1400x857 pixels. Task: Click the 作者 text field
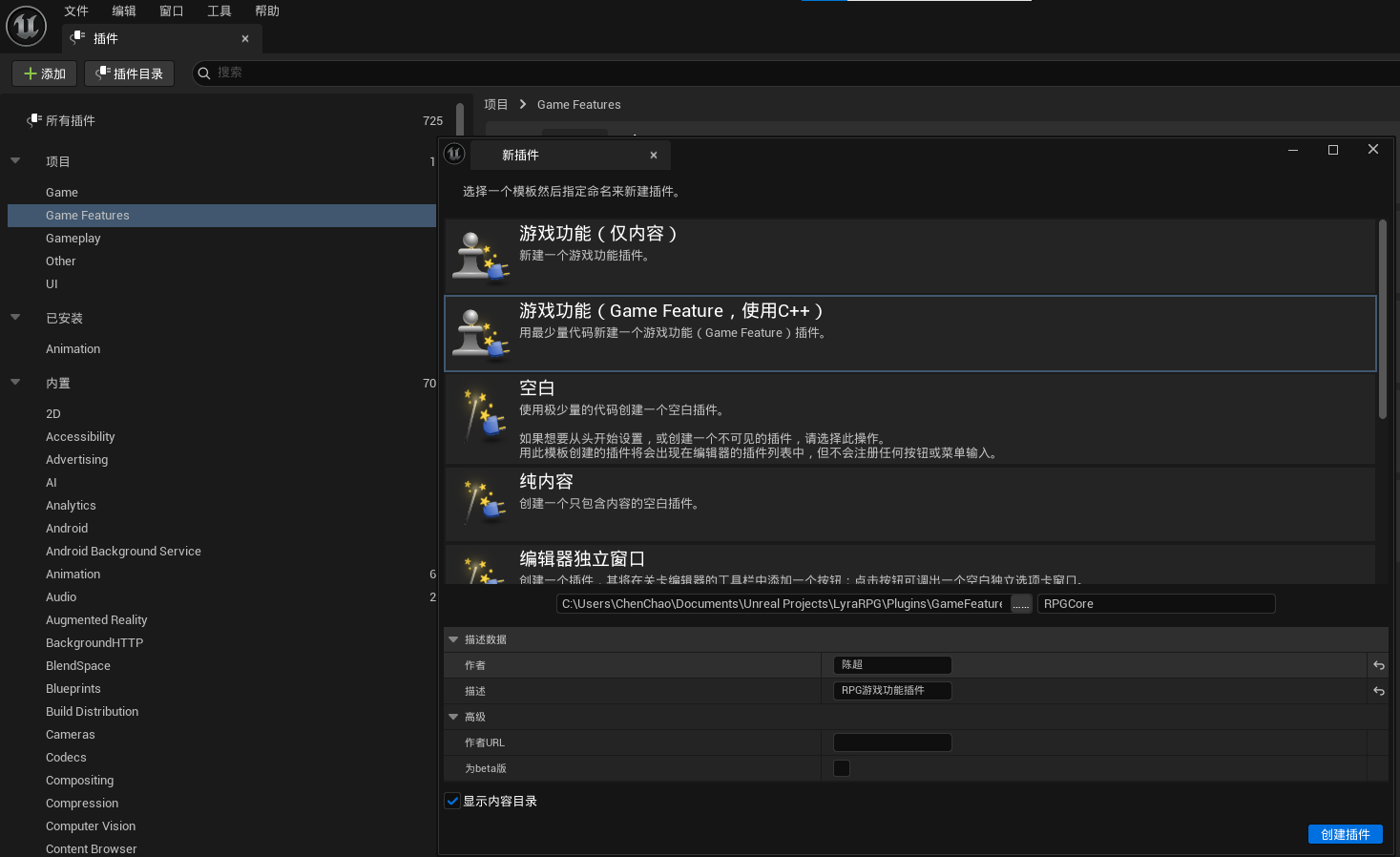(x=892, y=665)
